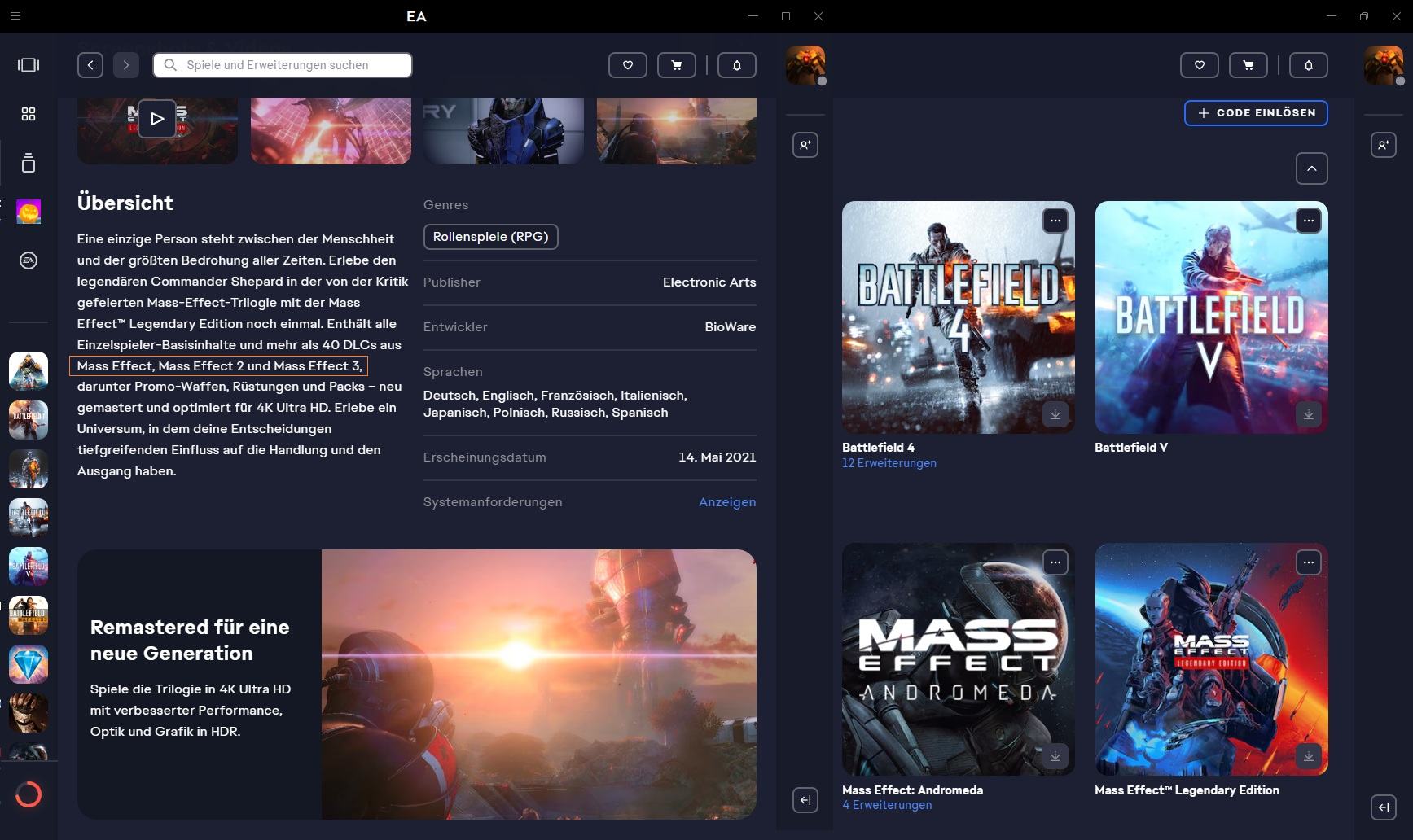Screen dimensions: 1413x840
Task: Select the blue diamond Bejeweled icon in sidebar
Action: 29,664
